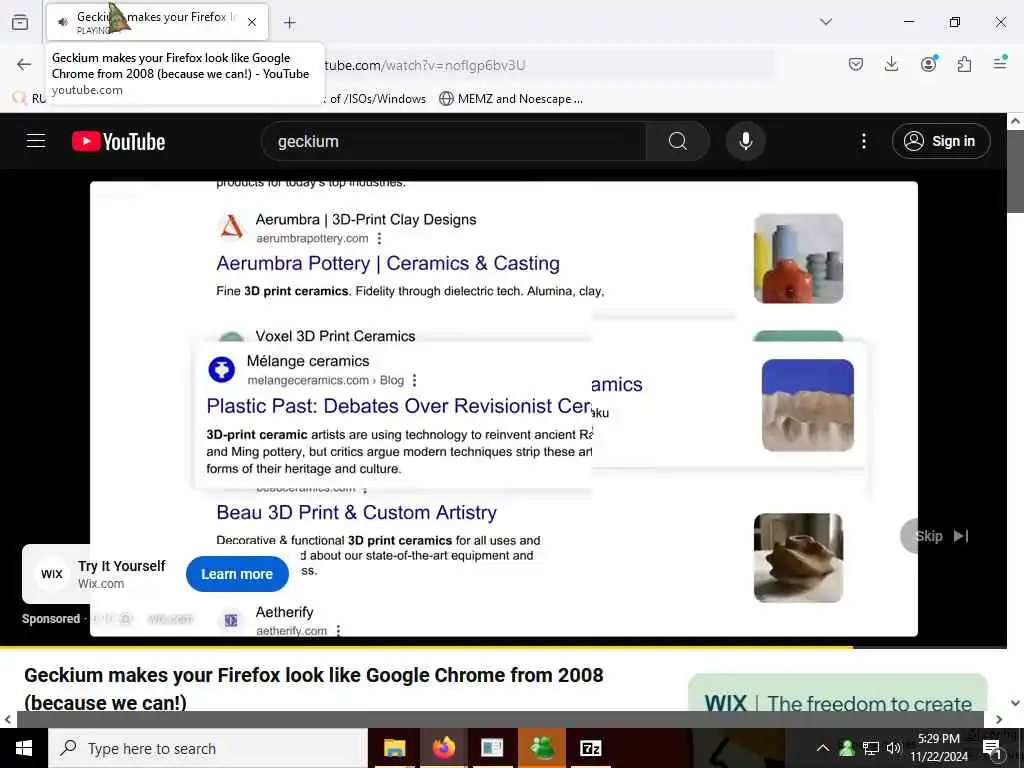Open the Firefox application hamburger menu
The width and height of the screenshot is (1024, 768).
pos(1000,63)
